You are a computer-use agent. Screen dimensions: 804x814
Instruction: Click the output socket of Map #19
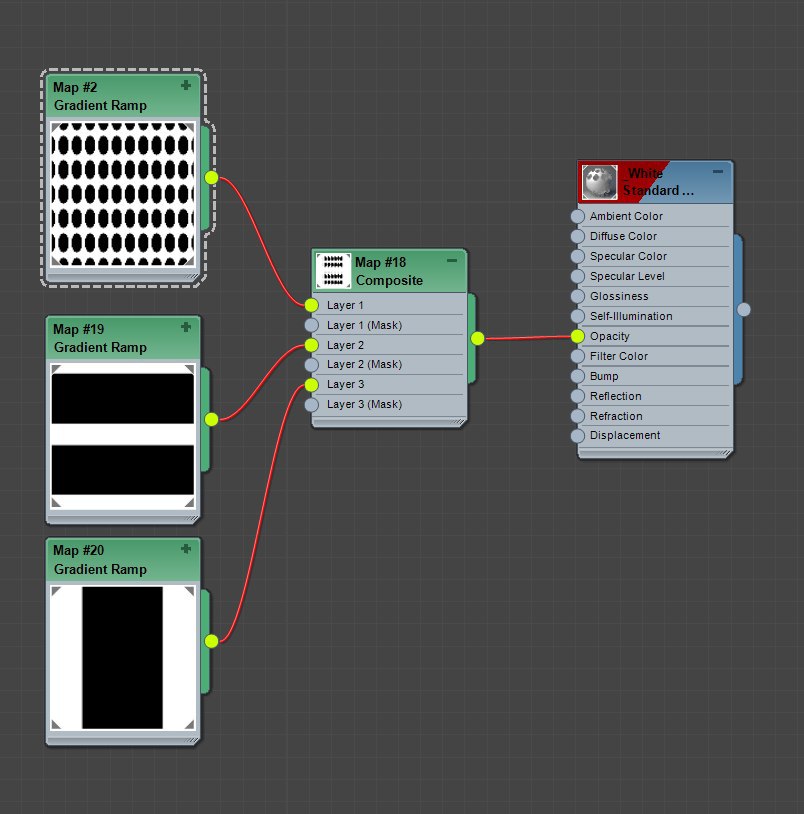click(211, 419)
